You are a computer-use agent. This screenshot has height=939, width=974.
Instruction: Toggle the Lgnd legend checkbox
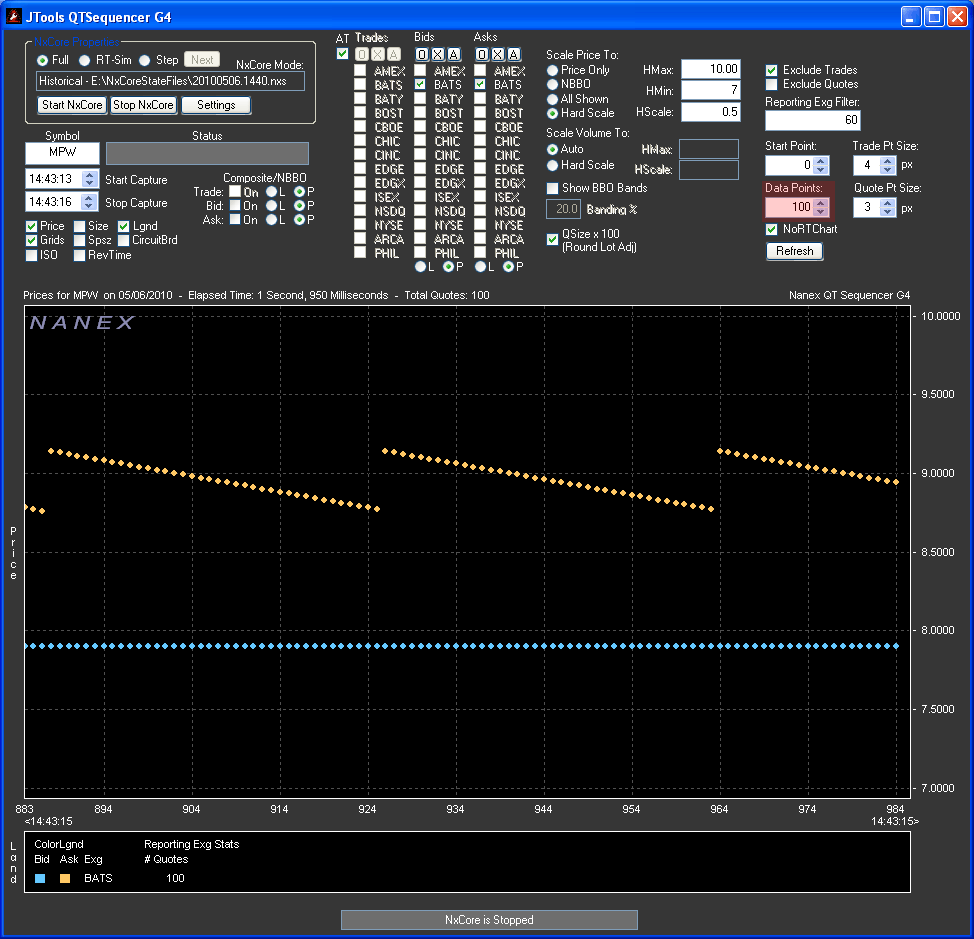(x=124, y=226)
